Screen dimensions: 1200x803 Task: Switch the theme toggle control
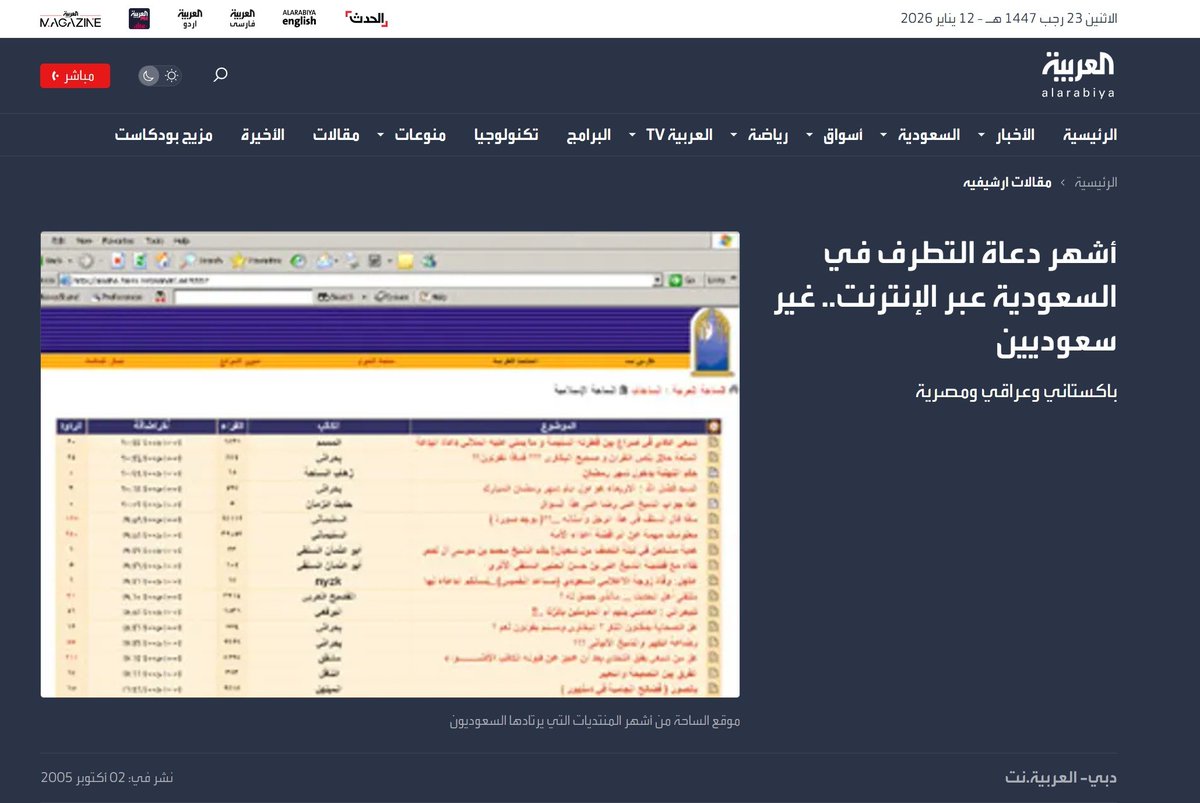[160, 75]
